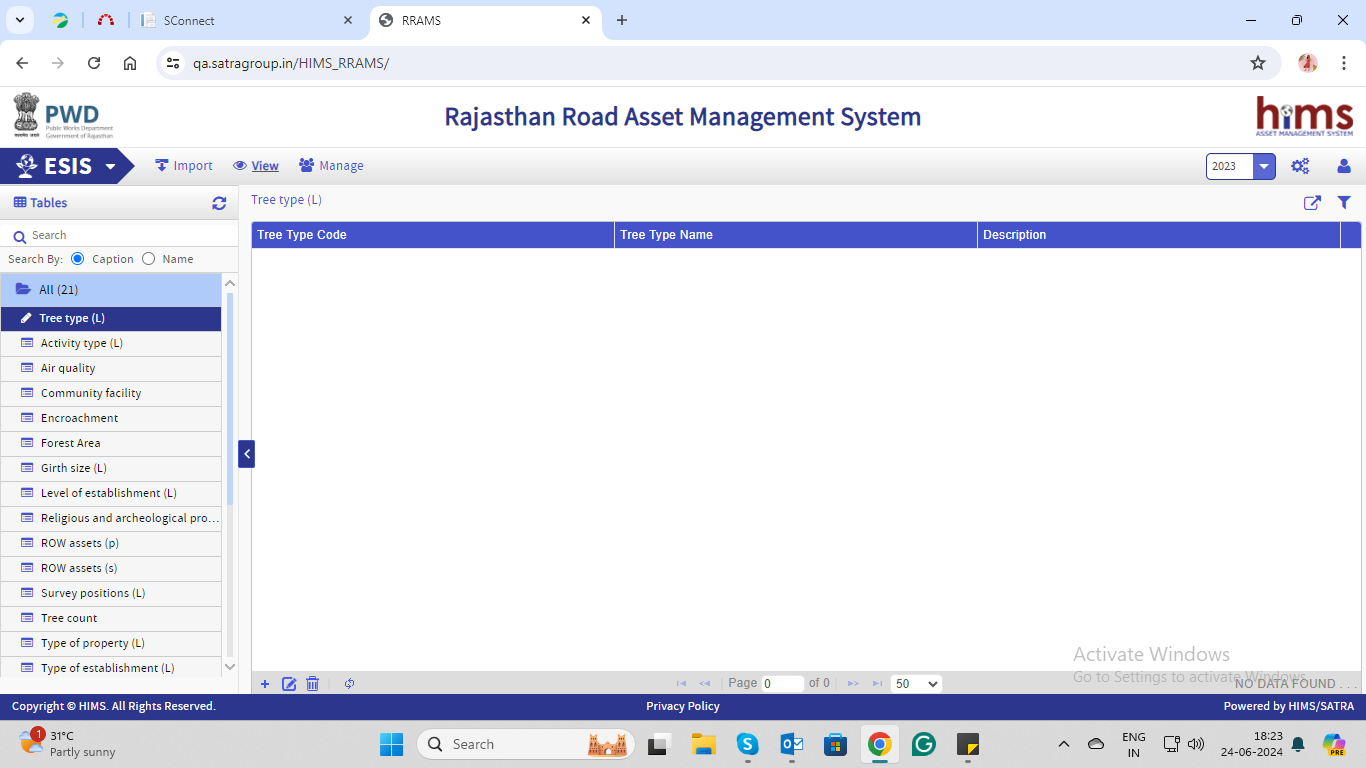Select Community facility table
The height and width of the screenshot is (768, 1366).
tap(110, 393)
